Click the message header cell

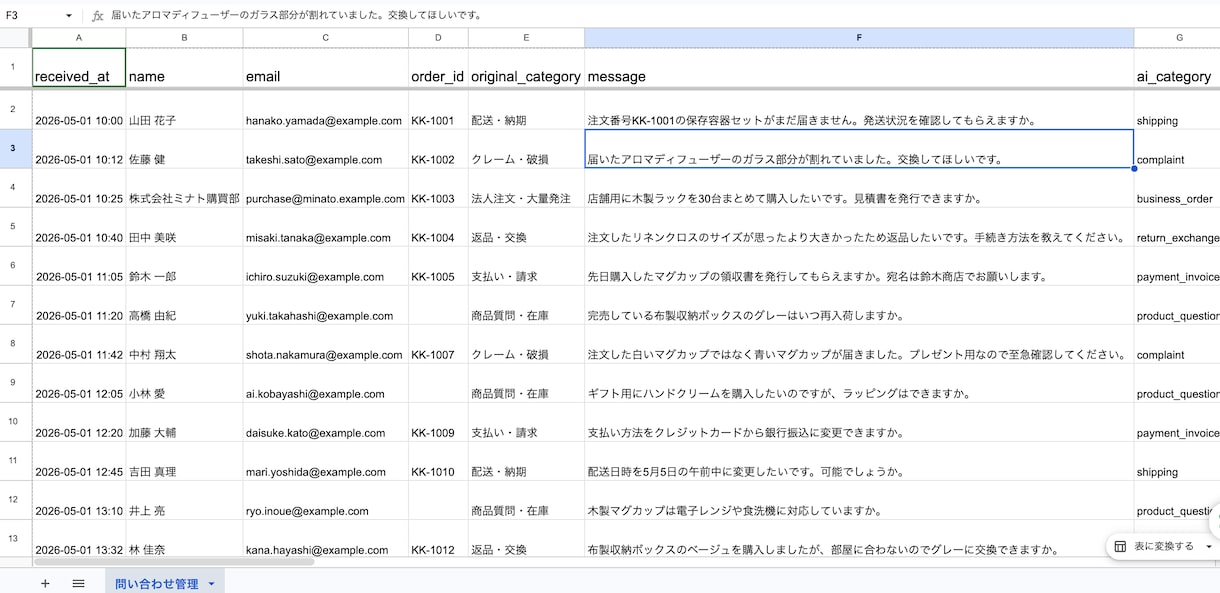click(859, 68)
